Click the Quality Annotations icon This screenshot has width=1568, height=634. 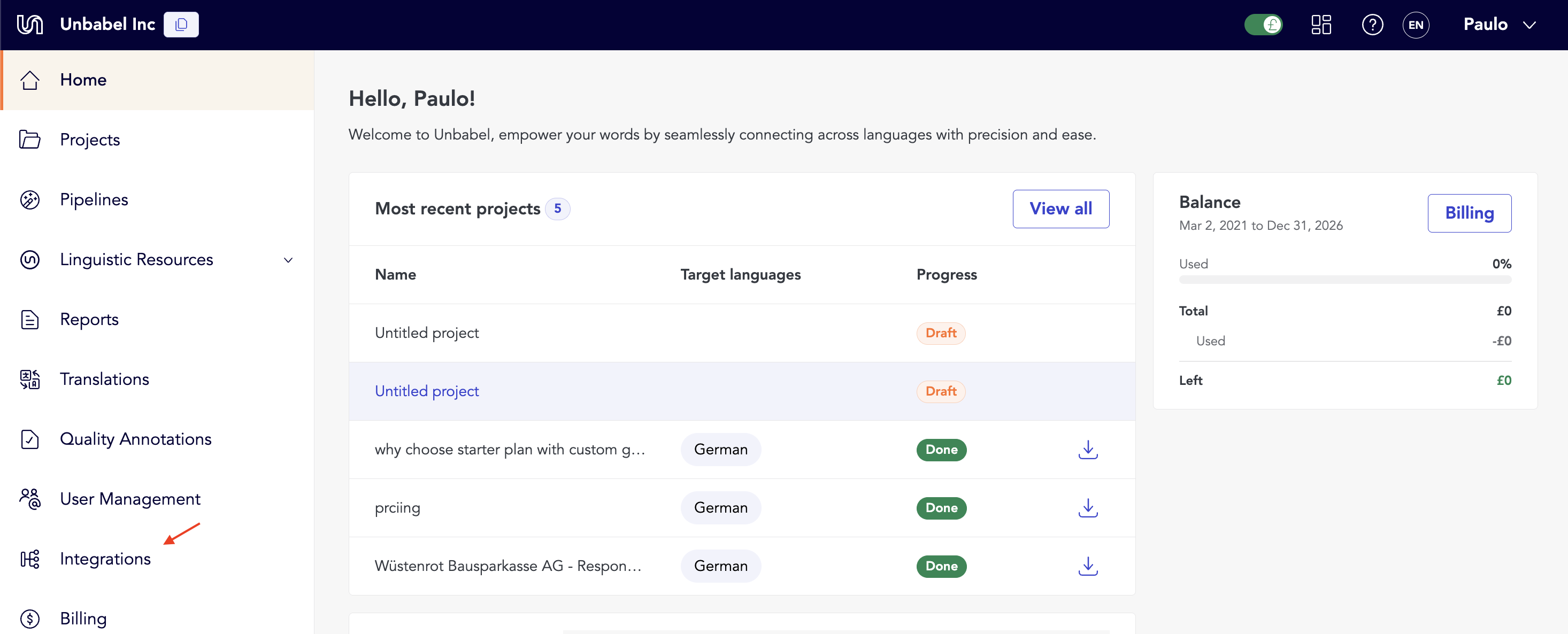coord(30,439)
